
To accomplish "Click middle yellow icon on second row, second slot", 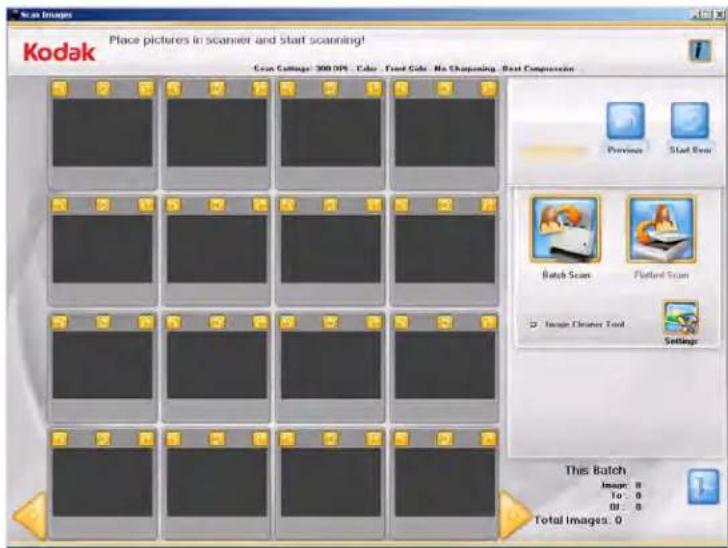I will [217, 205].
